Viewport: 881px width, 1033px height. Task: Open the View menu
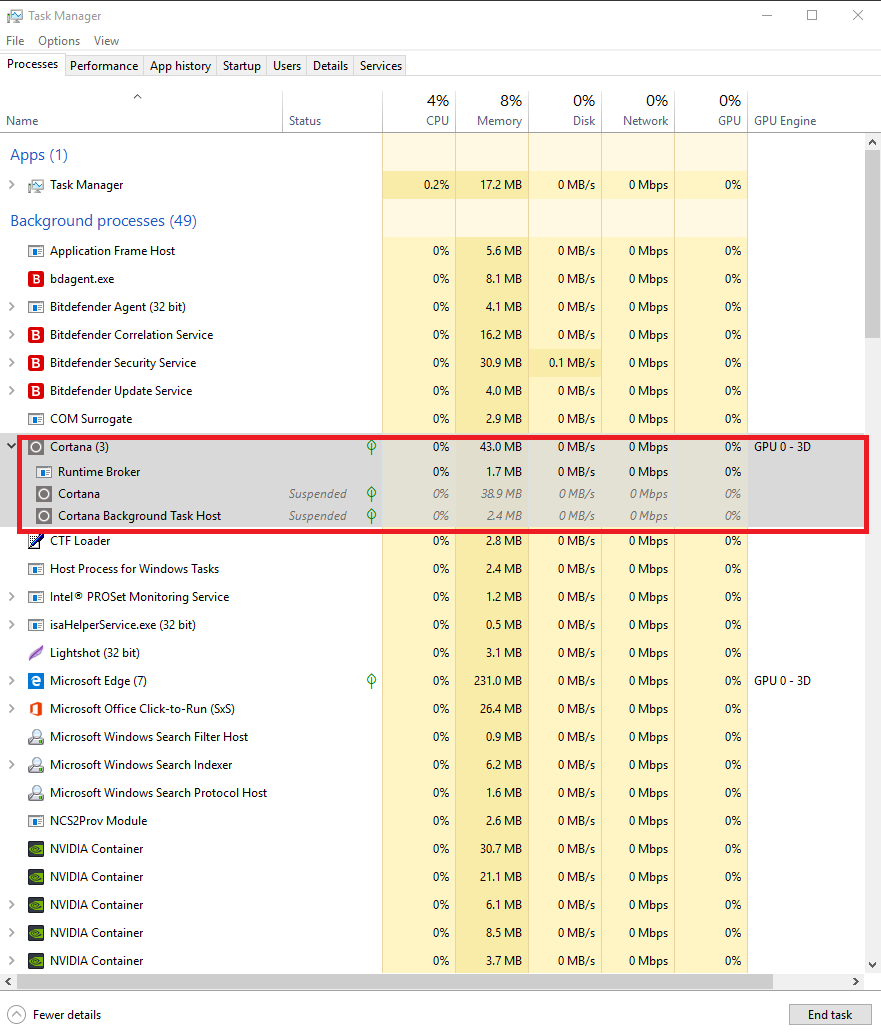[x=106, y=41]
